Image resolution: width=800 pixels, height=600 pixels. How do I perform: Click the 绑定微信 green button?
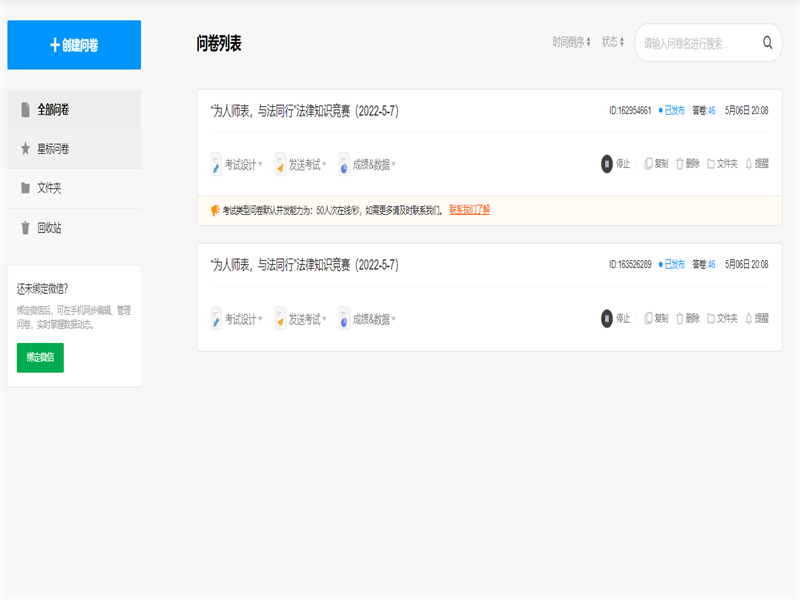40,358
